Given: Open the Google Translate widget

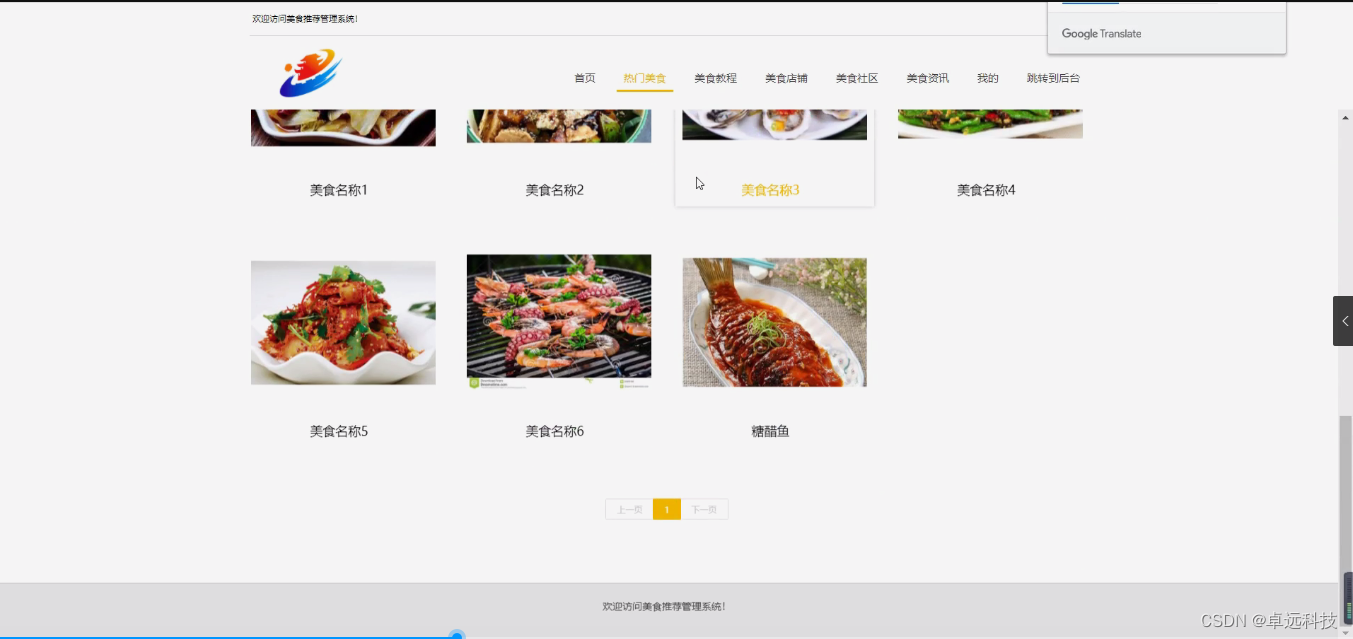Looking at the screenshot, I should click(x=1100, y=33).
